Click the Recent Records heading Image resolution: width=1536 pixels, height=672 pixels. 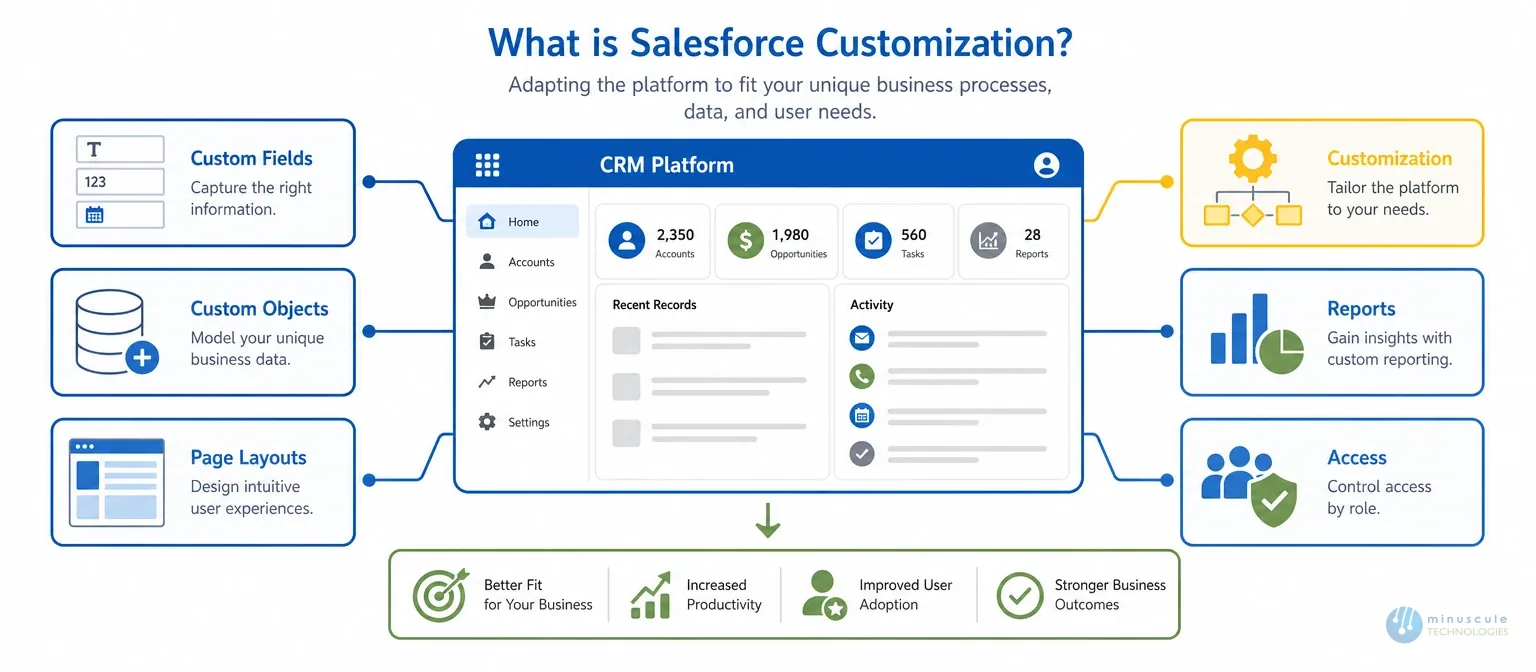coord(654,305)
